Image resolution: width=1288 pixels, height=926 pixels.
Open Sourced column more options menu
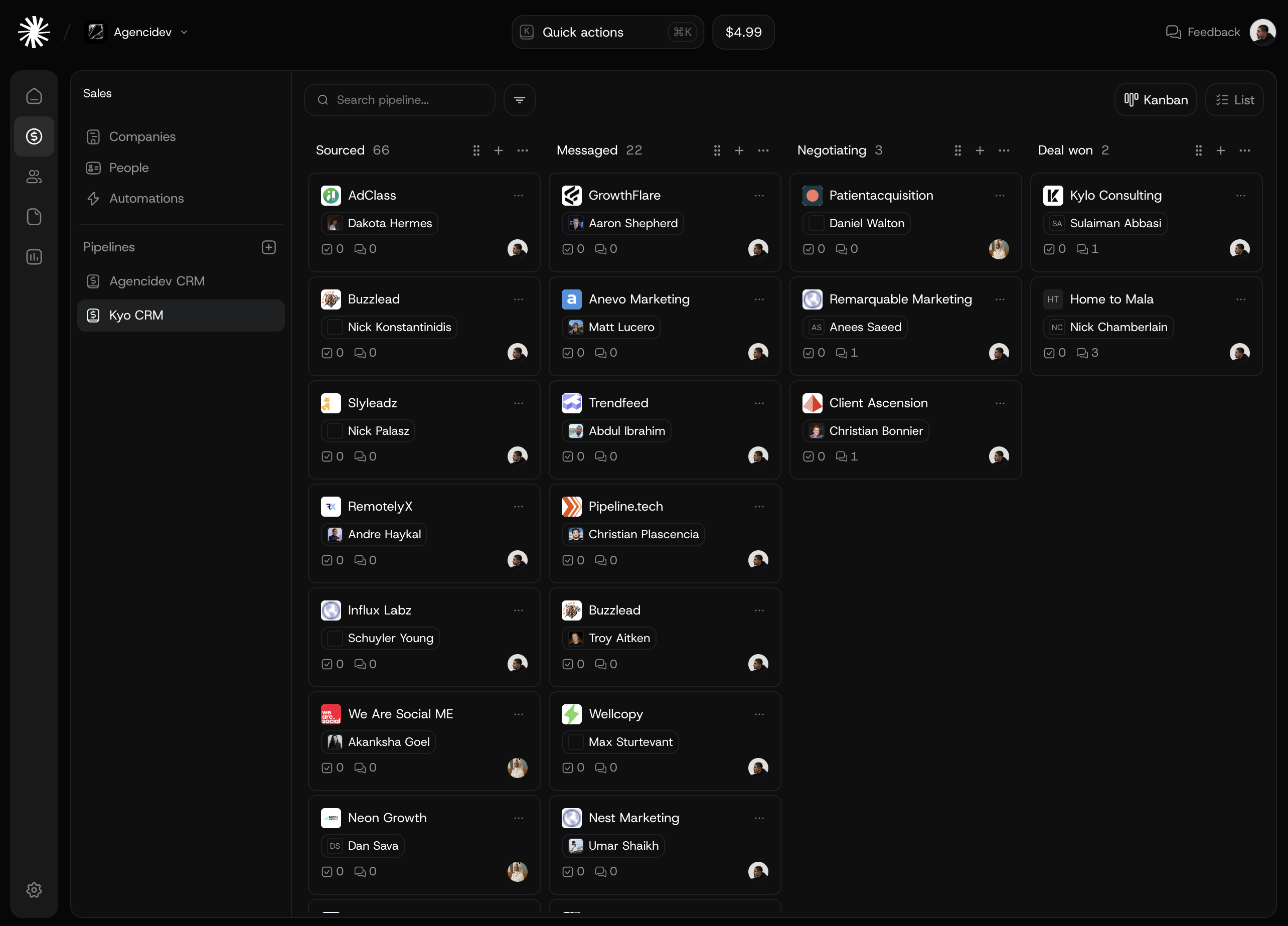(x=523, y=150)
